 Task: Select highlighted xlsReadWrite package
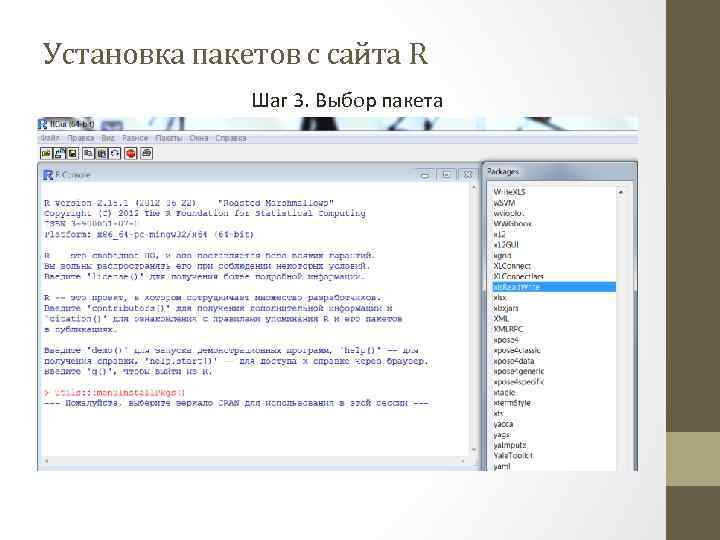554,287
